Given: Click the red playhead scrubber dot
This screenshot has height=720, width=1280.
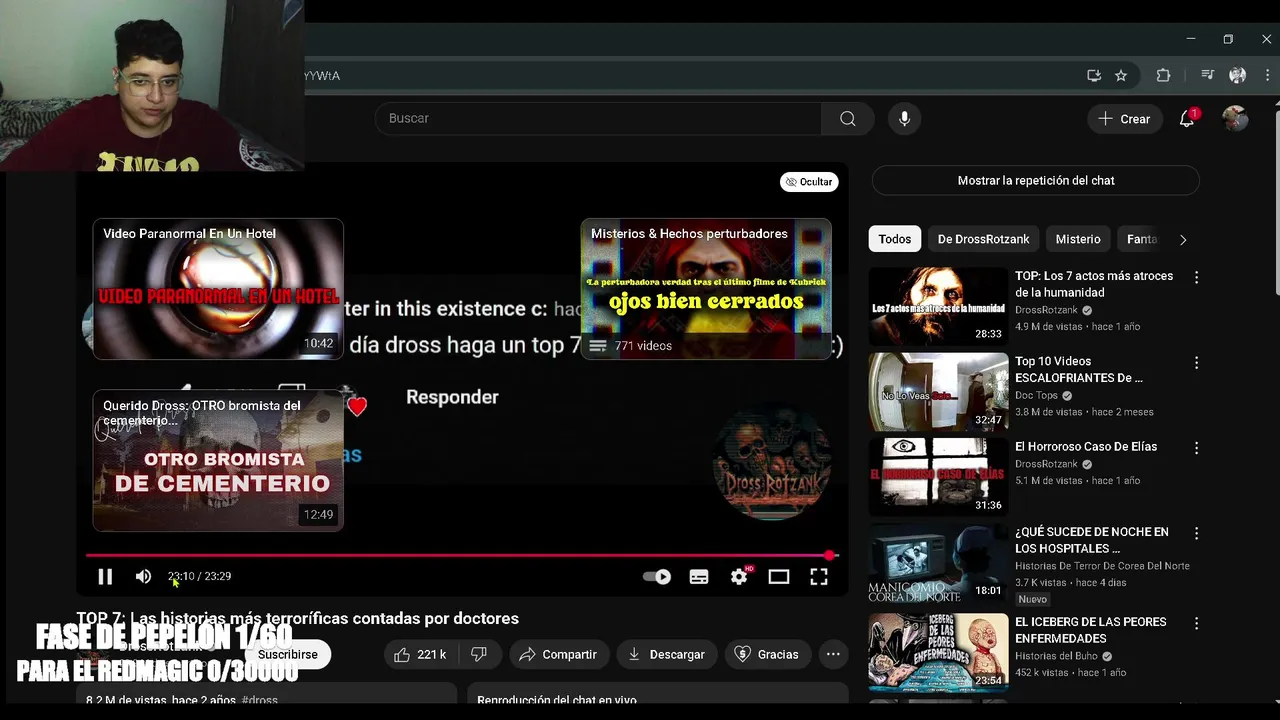Looking at the screenshot, I should pos(830,555).
